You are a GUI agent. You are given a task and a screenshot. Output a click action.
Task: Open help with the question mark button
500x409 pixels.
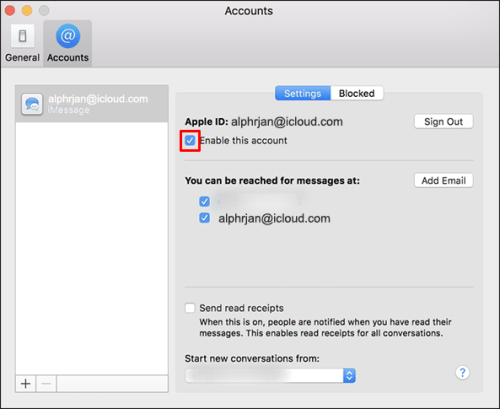(x=462, y=372)
